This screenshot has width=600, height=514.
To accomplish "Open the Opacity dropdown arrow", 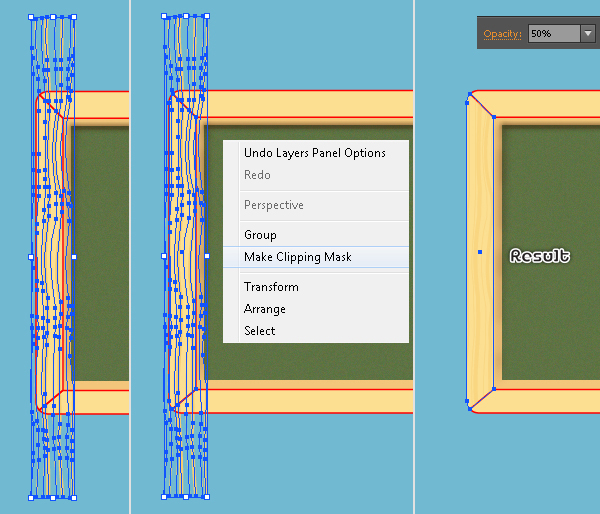I will click(x=588, y=33).
